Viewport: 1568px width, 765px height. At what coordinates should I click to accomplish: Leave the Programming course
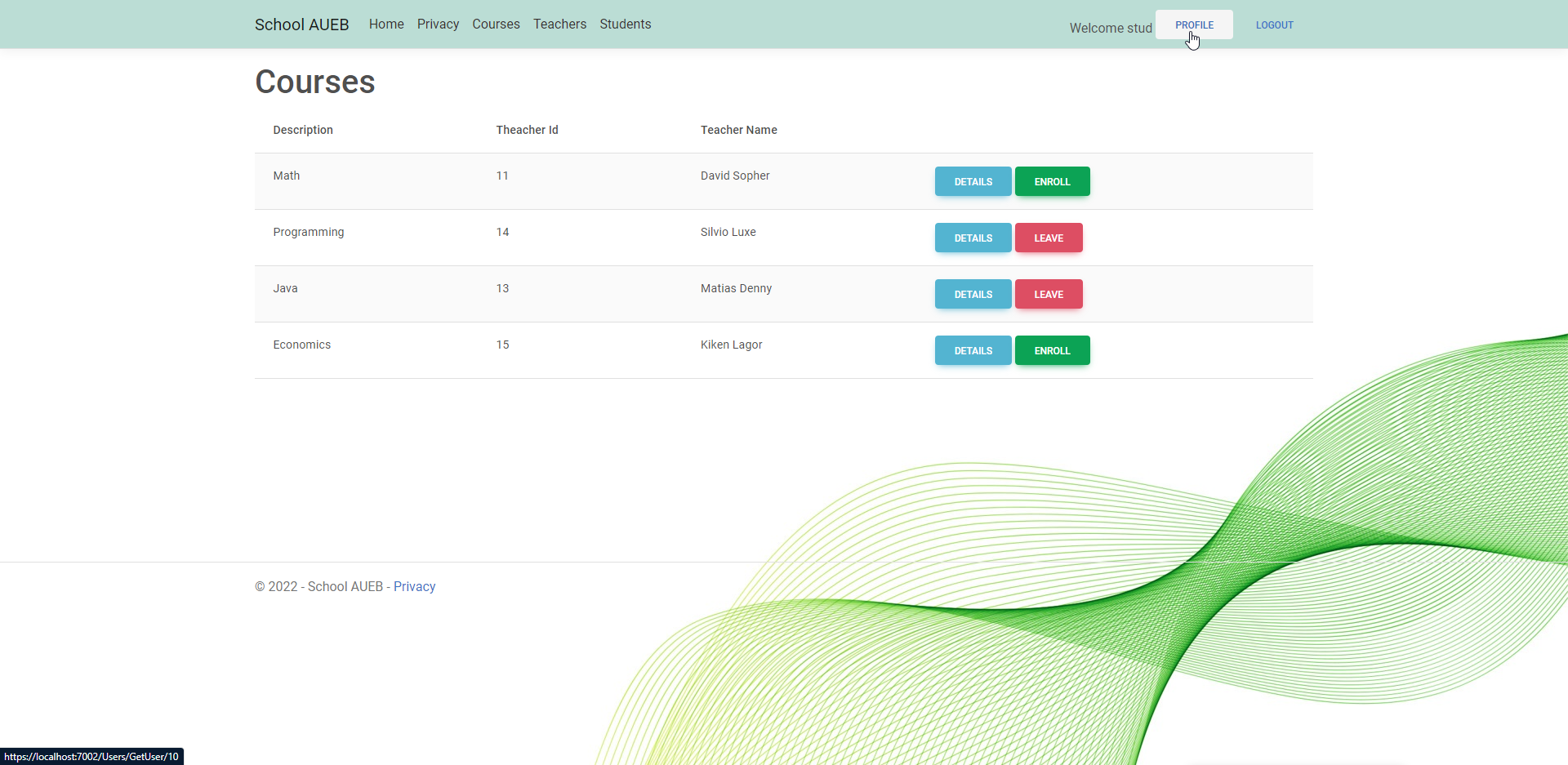tap(1049, 238)
